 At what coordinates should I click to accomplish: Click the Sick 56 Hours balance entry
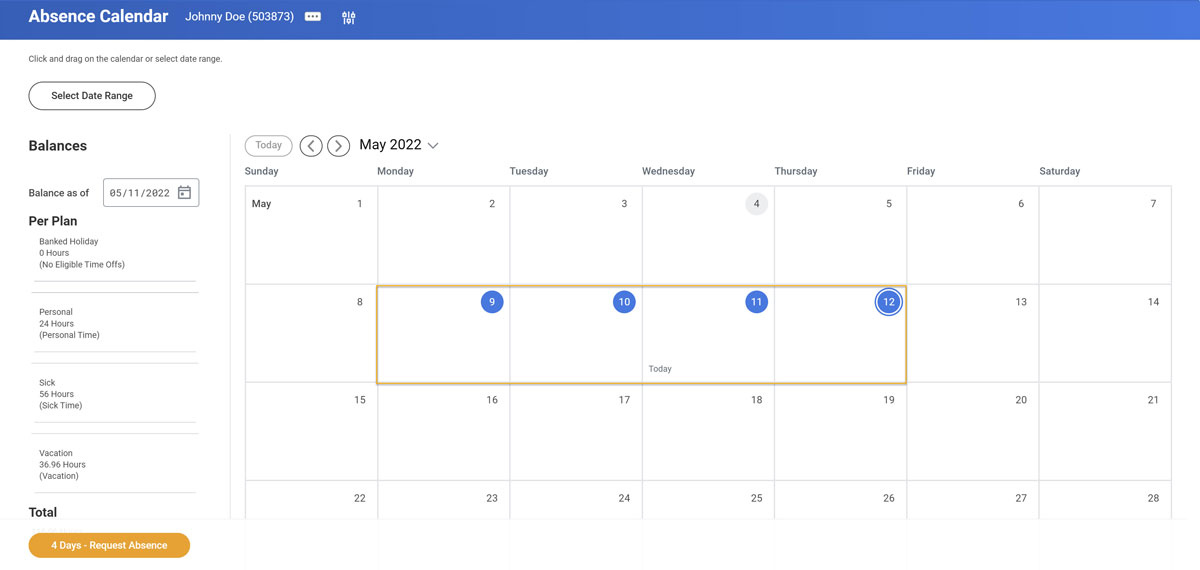click(x=61, y=394)
